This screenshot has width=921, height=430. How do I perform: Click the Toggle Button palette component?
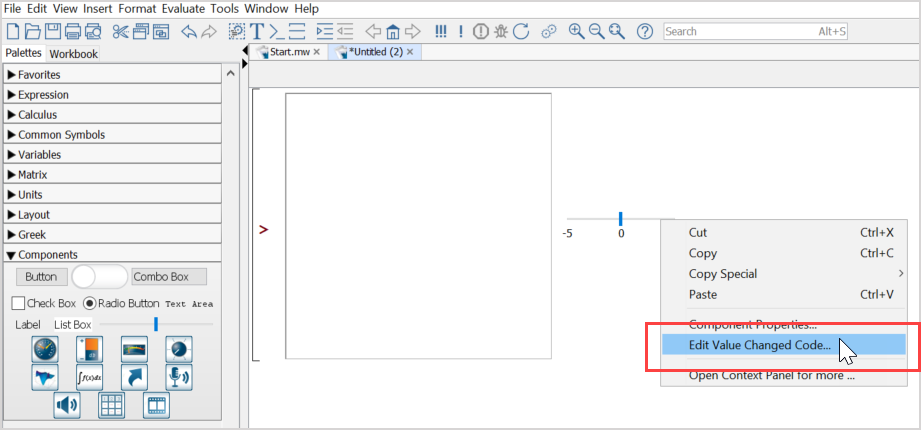(x=99, y=277)
